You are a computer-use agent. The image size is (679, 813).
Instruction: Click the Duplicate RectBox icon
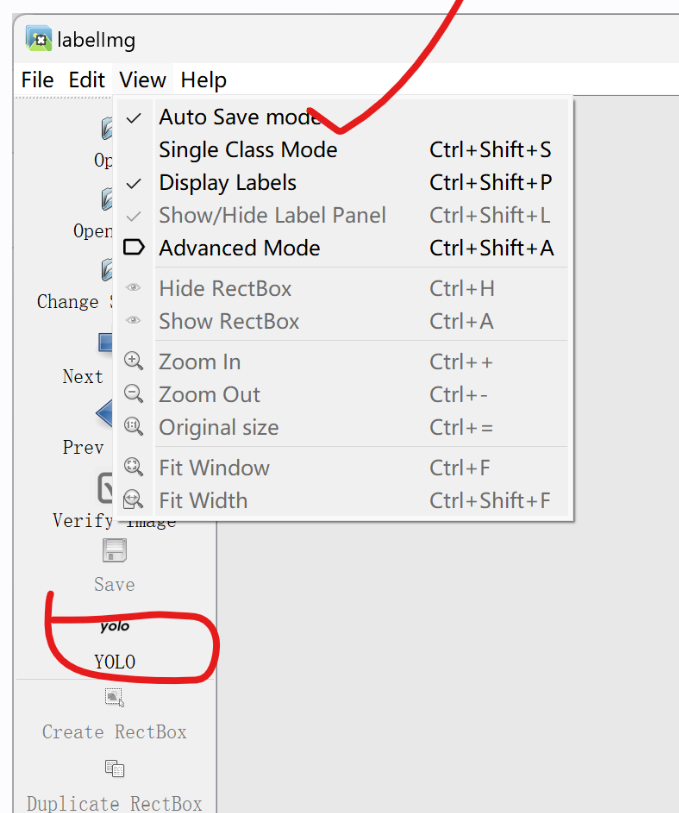pos(114,769)
